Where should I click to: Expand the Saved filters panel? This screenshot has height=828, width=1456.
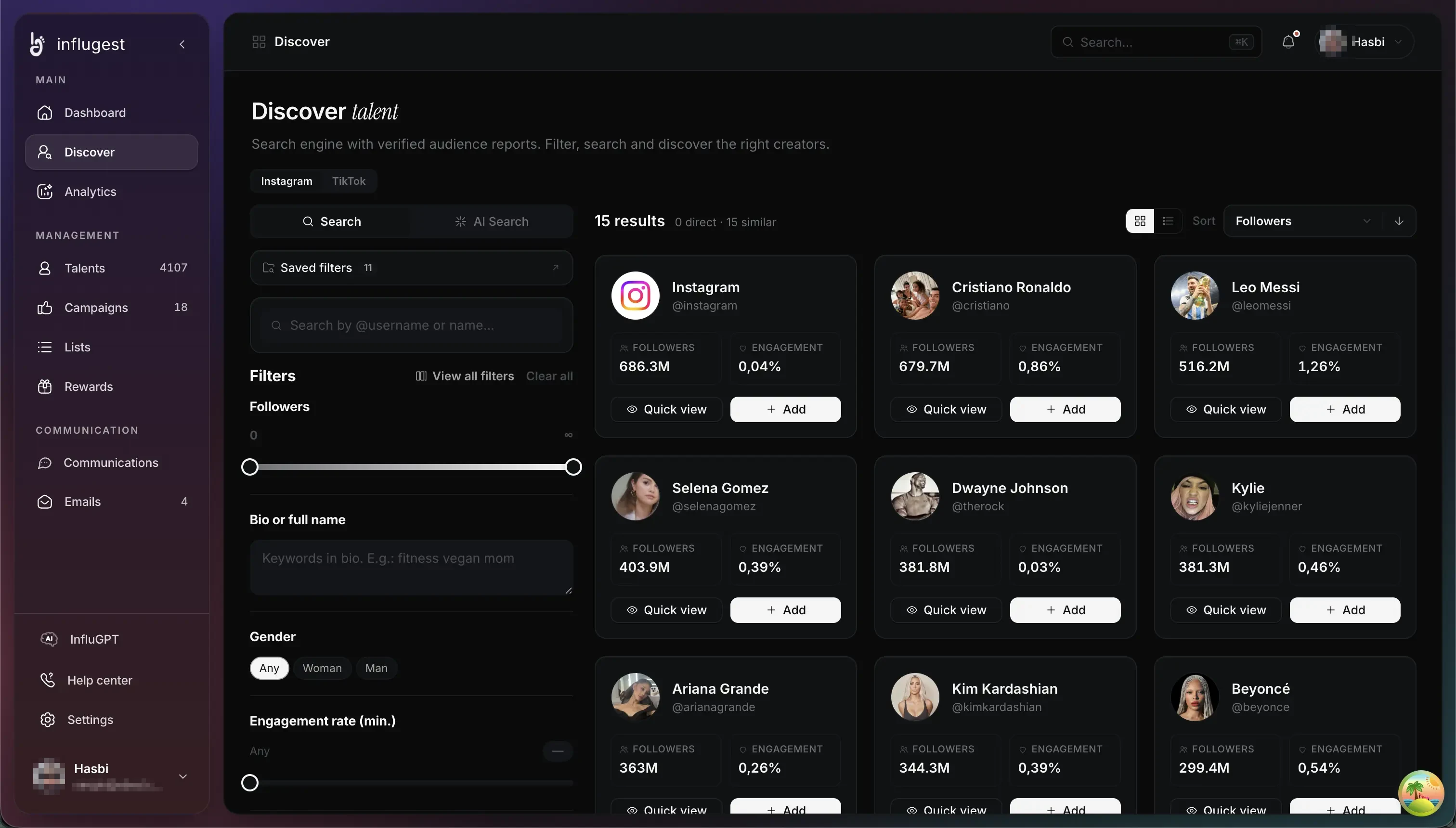(x=411, y=268)
